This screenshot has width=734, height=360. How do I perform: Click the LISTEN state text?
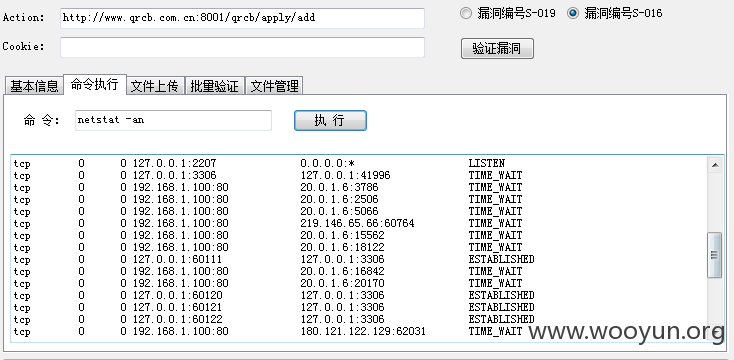pos(486,163)
